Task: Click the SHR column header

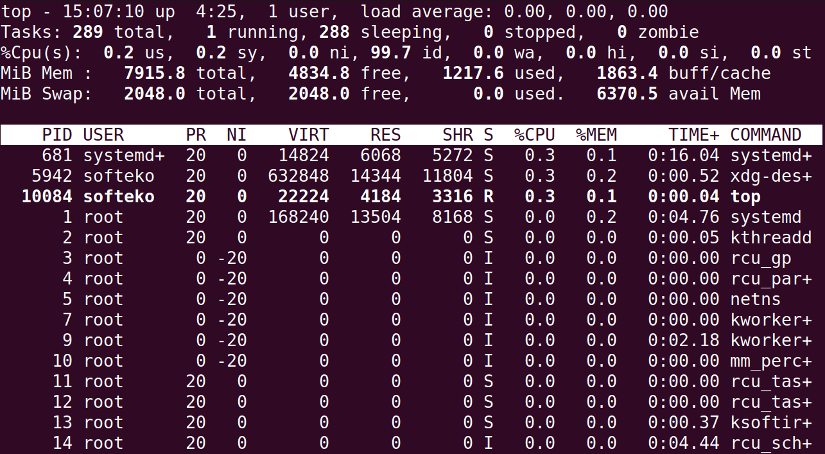Action: coord(458,135)
